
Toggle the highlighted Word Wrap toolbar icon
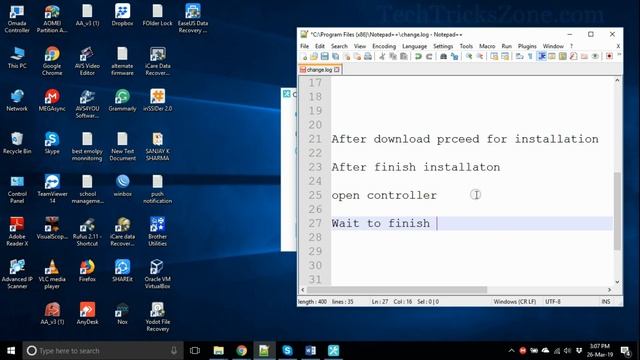(542, 57)
